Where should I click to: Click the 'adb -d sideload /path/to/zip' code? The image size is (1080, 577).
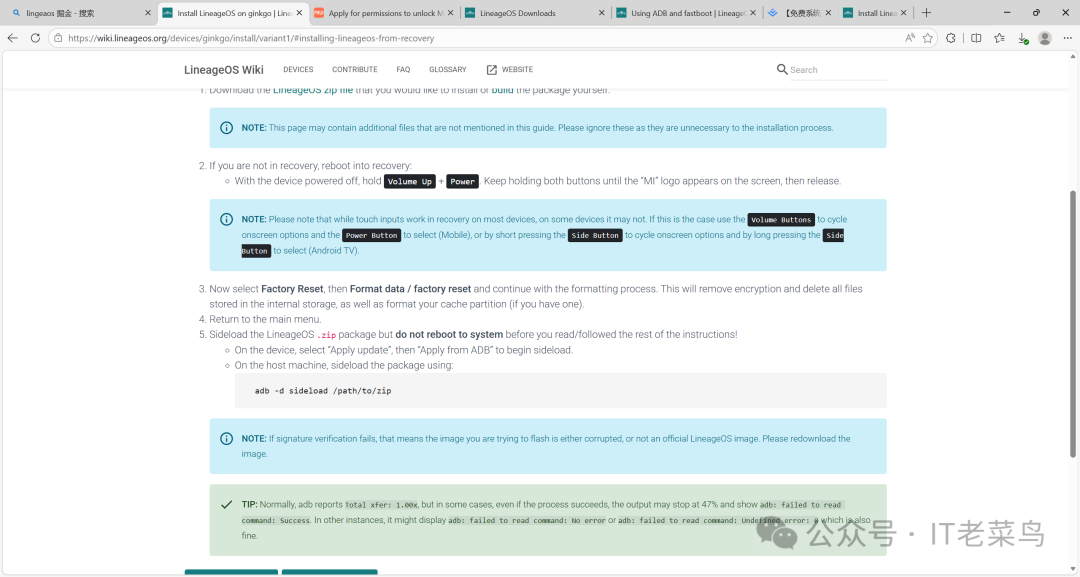click(x=323, y=390)
